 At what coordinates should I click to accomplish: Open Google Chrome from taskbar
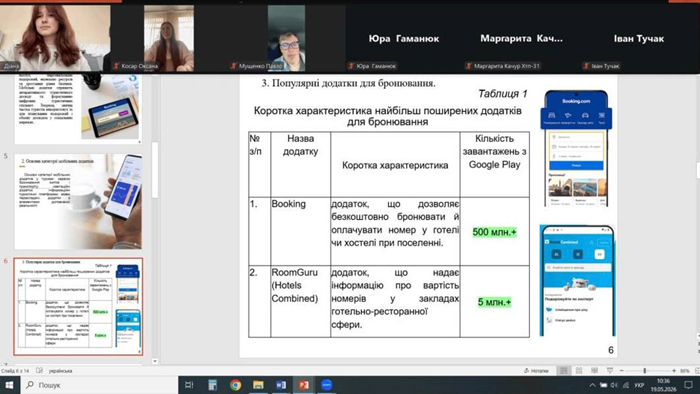(x=235, y=385)
